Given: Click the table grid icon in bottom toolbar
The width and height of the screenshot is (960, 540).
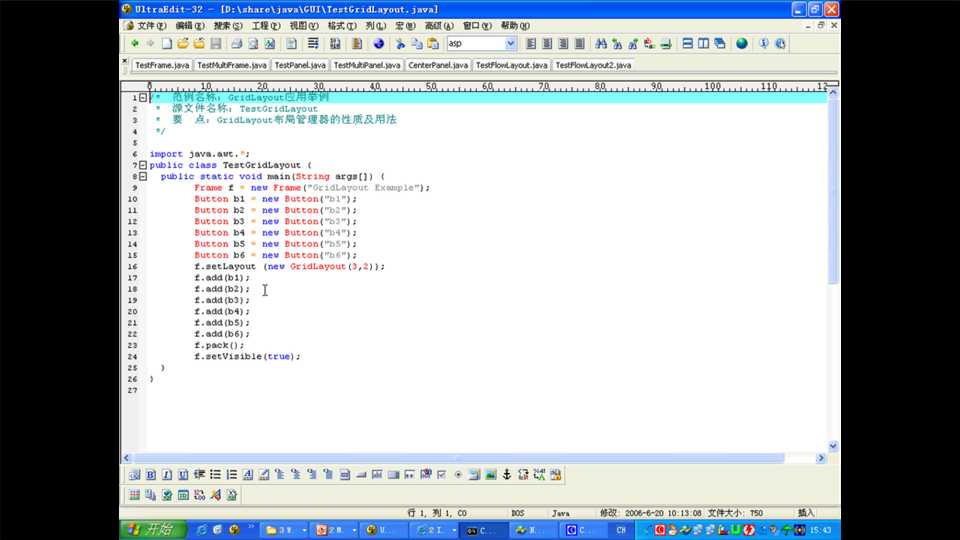Looking at the screenshot, I should pos(134,495).
